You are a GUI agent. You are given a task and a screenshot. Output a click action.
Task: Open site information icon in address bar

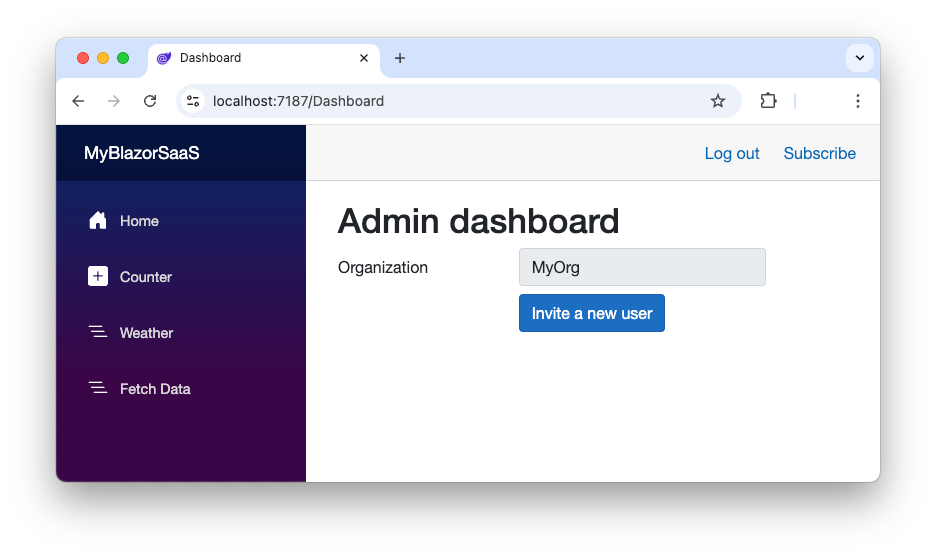pyautogui.click(x=193, y=101)
